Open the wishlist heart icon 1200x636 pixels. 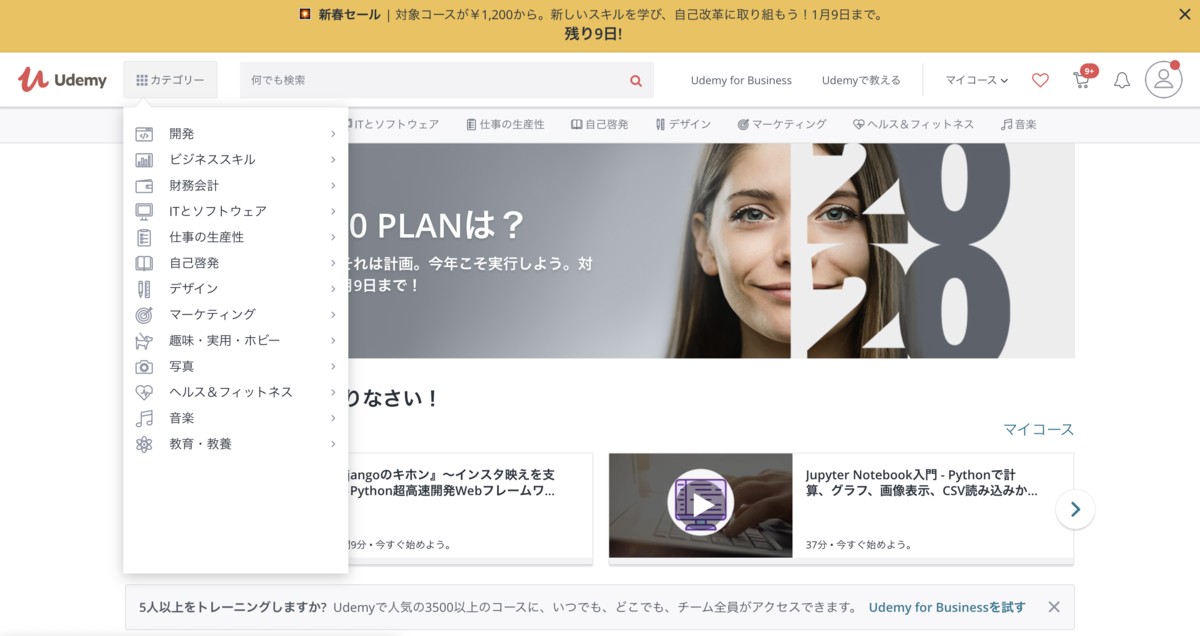[1040, 80]
